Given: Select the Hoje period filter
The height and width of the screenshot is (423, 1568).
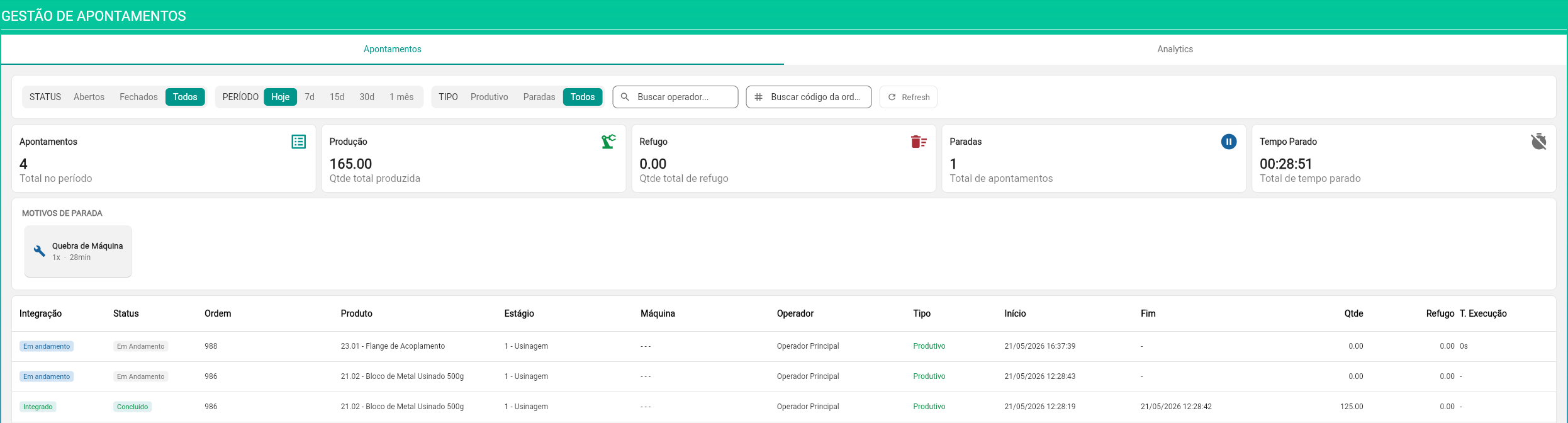Looking at the screenshot, I should pyautogui.click(x=280, y=97).
